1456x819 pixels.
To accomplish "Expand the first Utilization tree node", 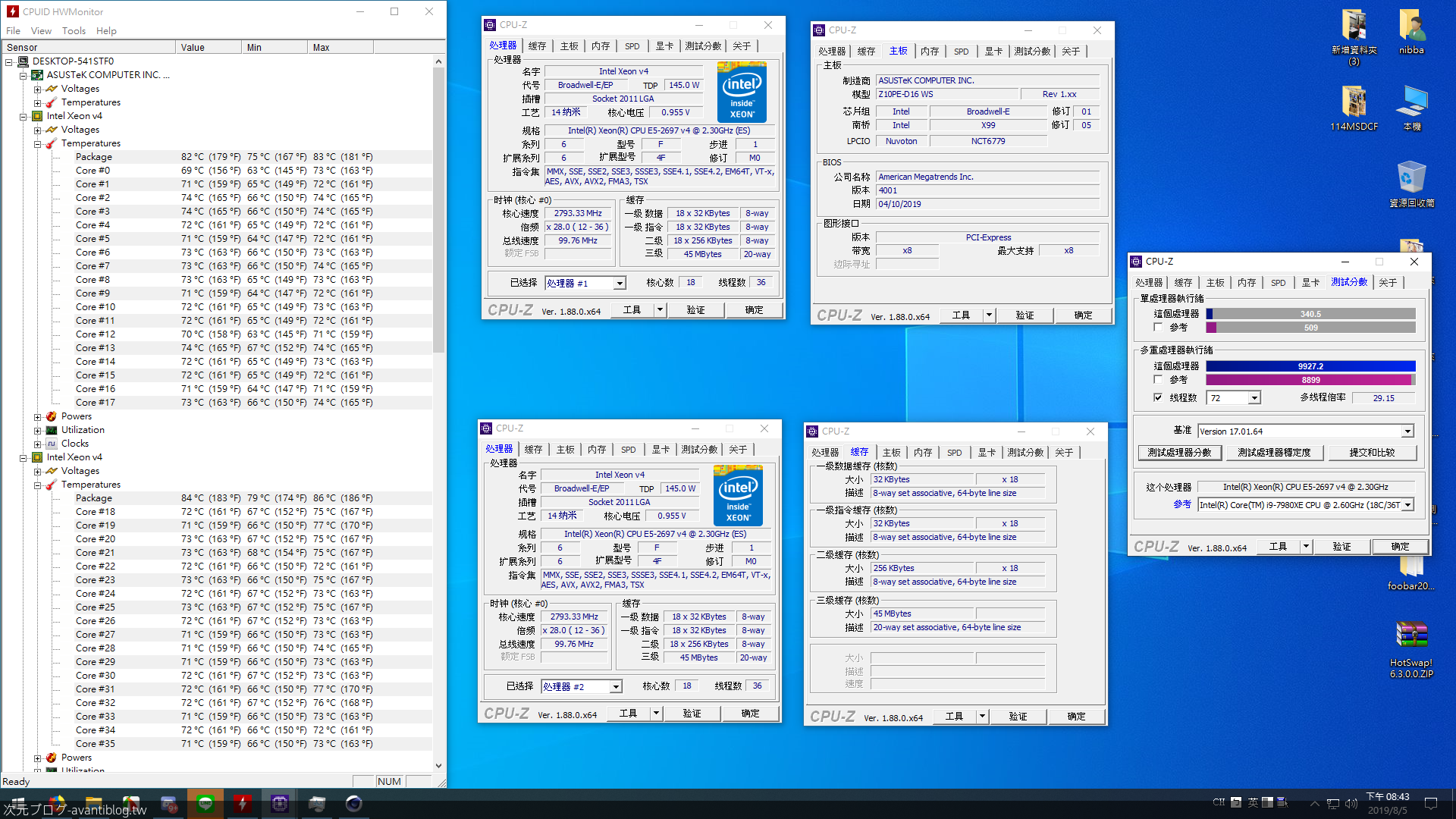I will pyautogui.click(x=37, y=430).
